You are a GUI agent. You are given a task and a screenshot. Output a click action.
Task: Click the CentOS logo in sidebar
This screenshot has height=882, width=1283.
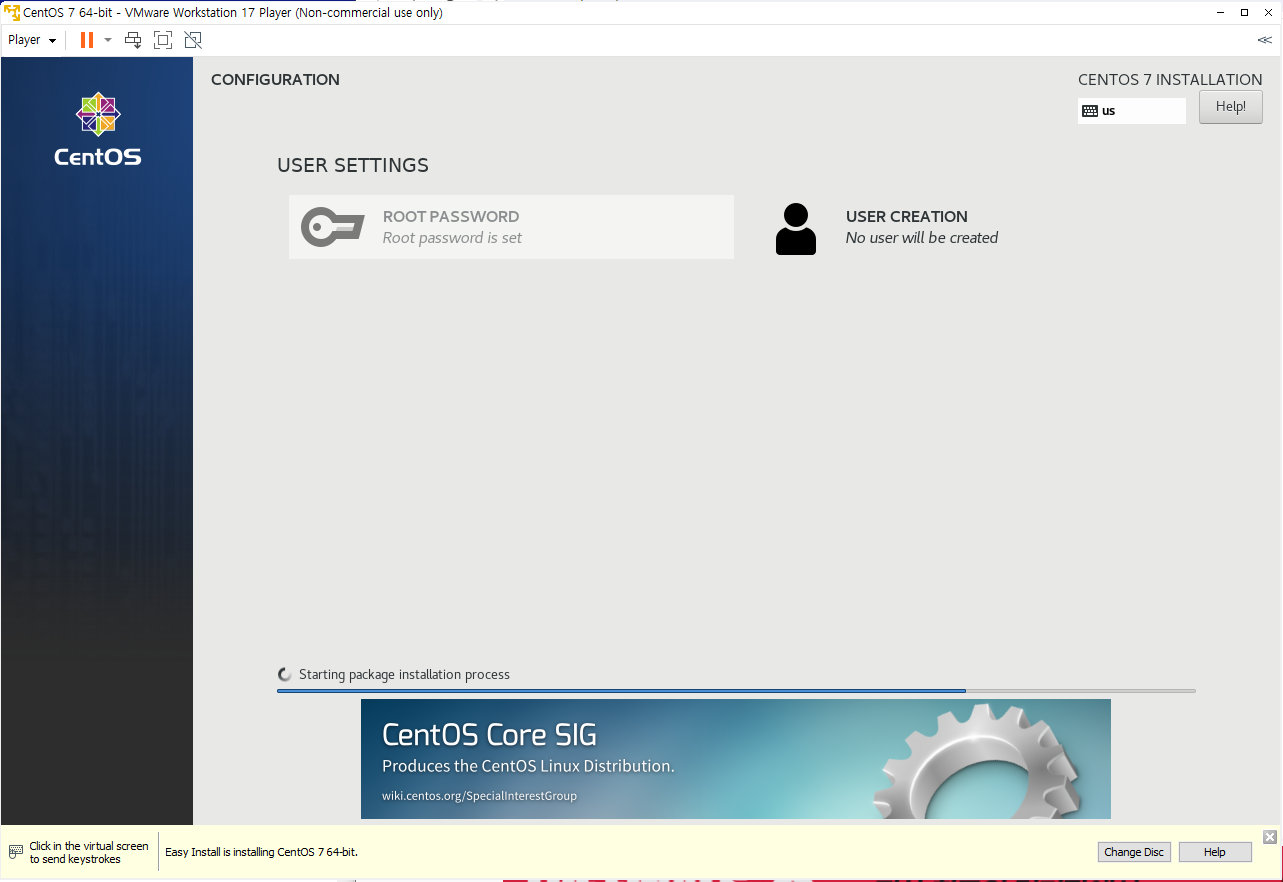pos(98,129)
